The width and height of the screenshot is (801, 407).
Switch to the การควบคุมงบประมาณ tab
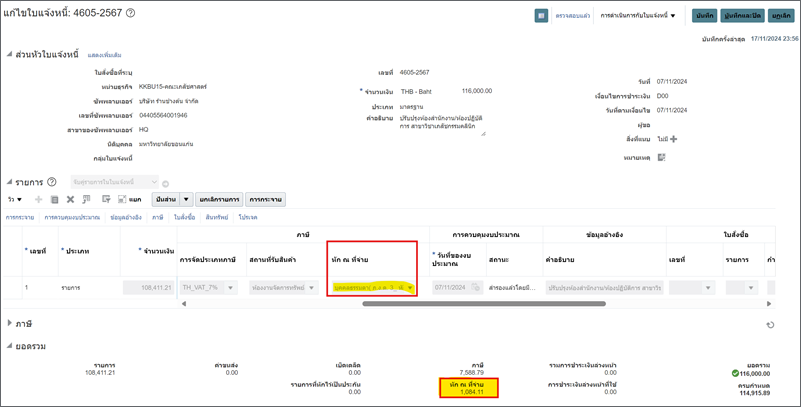point(70,217)
